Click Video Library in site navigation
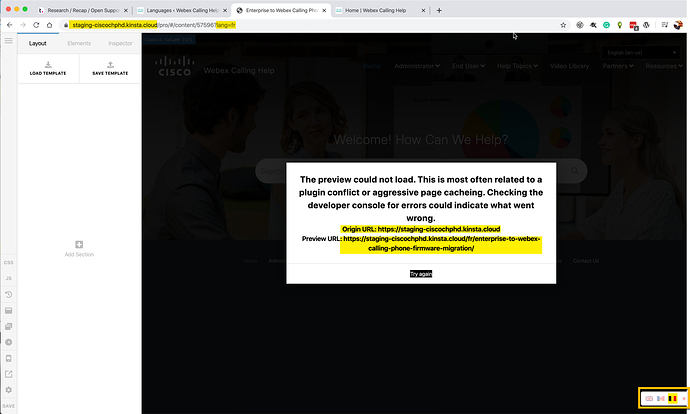The height and width of the screenshot is (414, 690). pos(569,66)
